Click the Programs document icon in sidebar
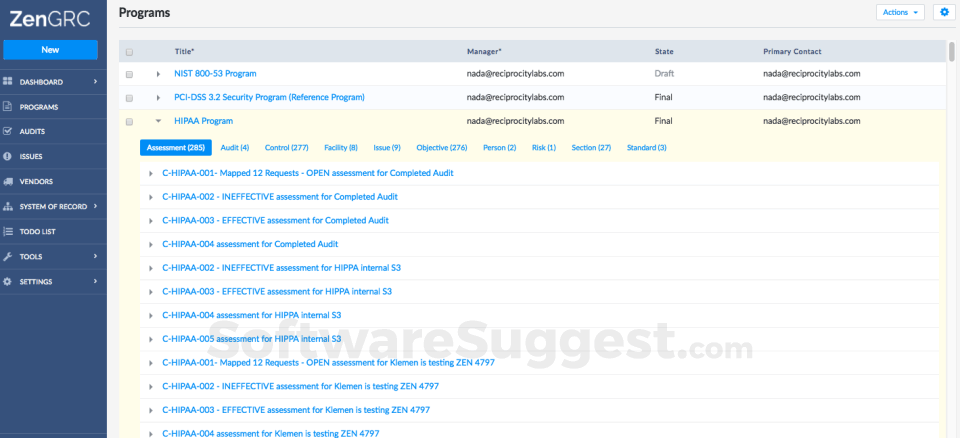960x438 pixels. (x=8, y=106)
